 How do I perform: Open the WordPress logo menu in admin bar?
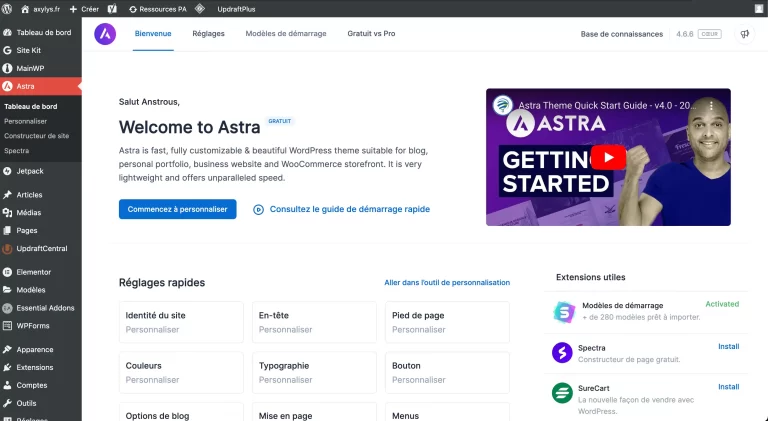pyautogui.click(x=7, y=9)
